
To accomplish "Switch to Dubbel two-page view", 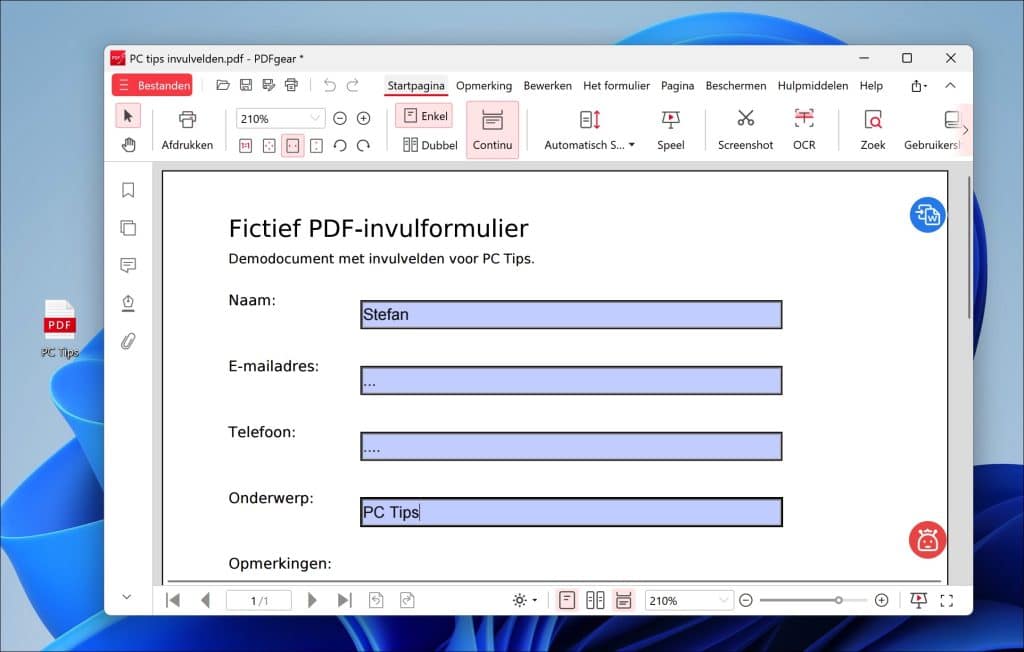I will 430,145.
